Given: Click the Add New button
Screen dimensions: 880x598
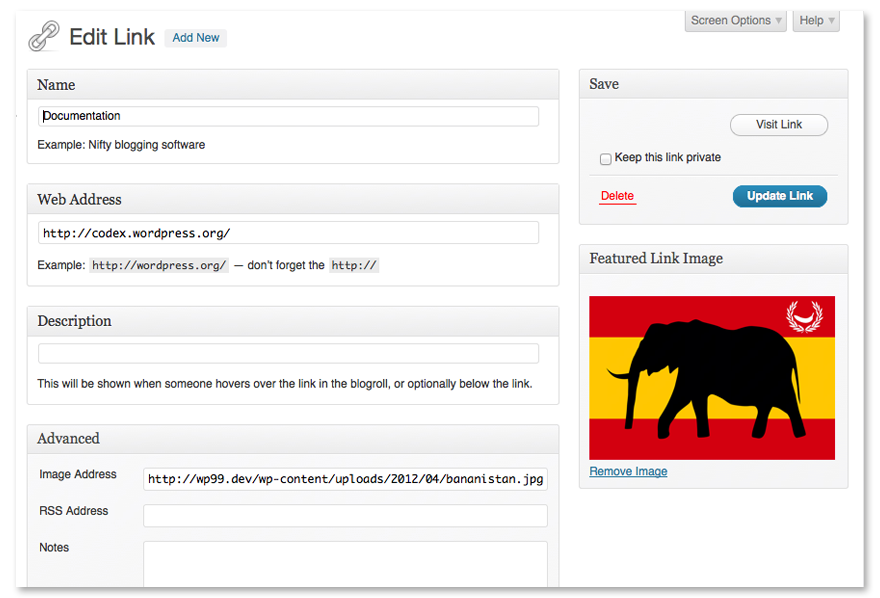Looking at the screenshot, I should point(195,38).
